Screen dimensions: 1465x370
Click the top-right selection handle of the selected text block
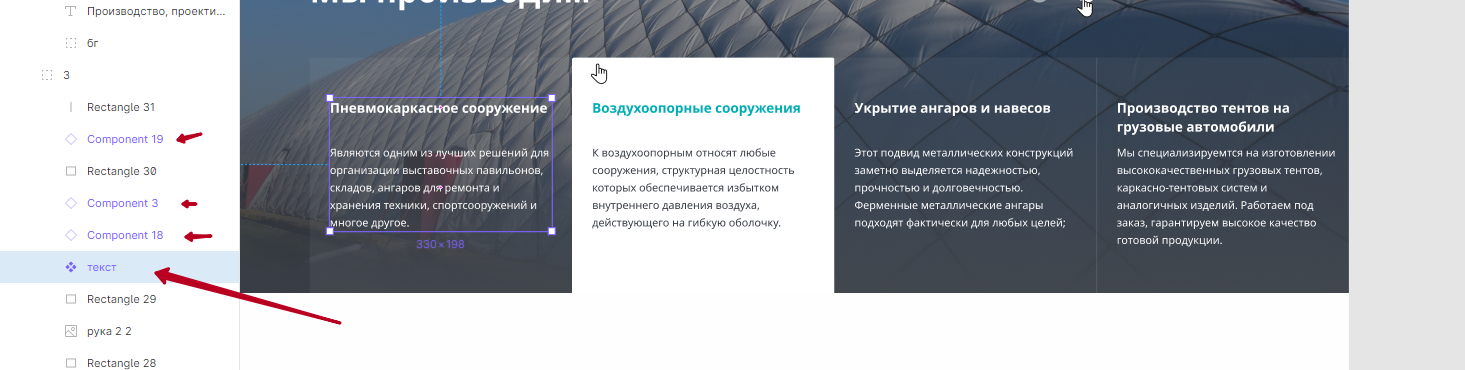pyautogui.click(x=552, y=98)
